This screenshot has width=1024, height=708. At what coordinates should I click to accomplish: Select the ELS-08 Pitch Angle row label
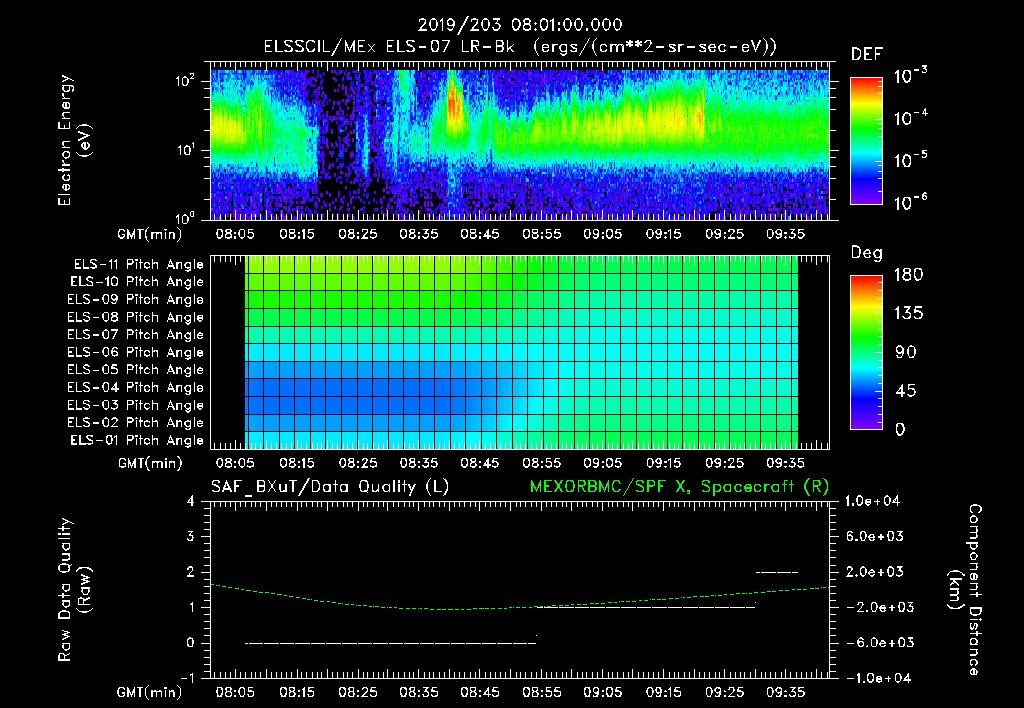[136, 317]
